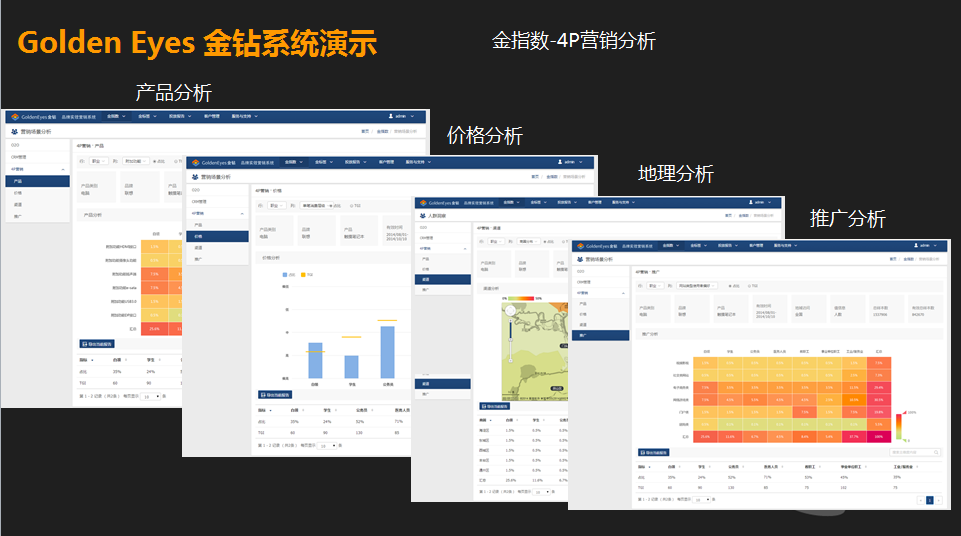Click admin user icon in 产品分析 window

[390, 116]
